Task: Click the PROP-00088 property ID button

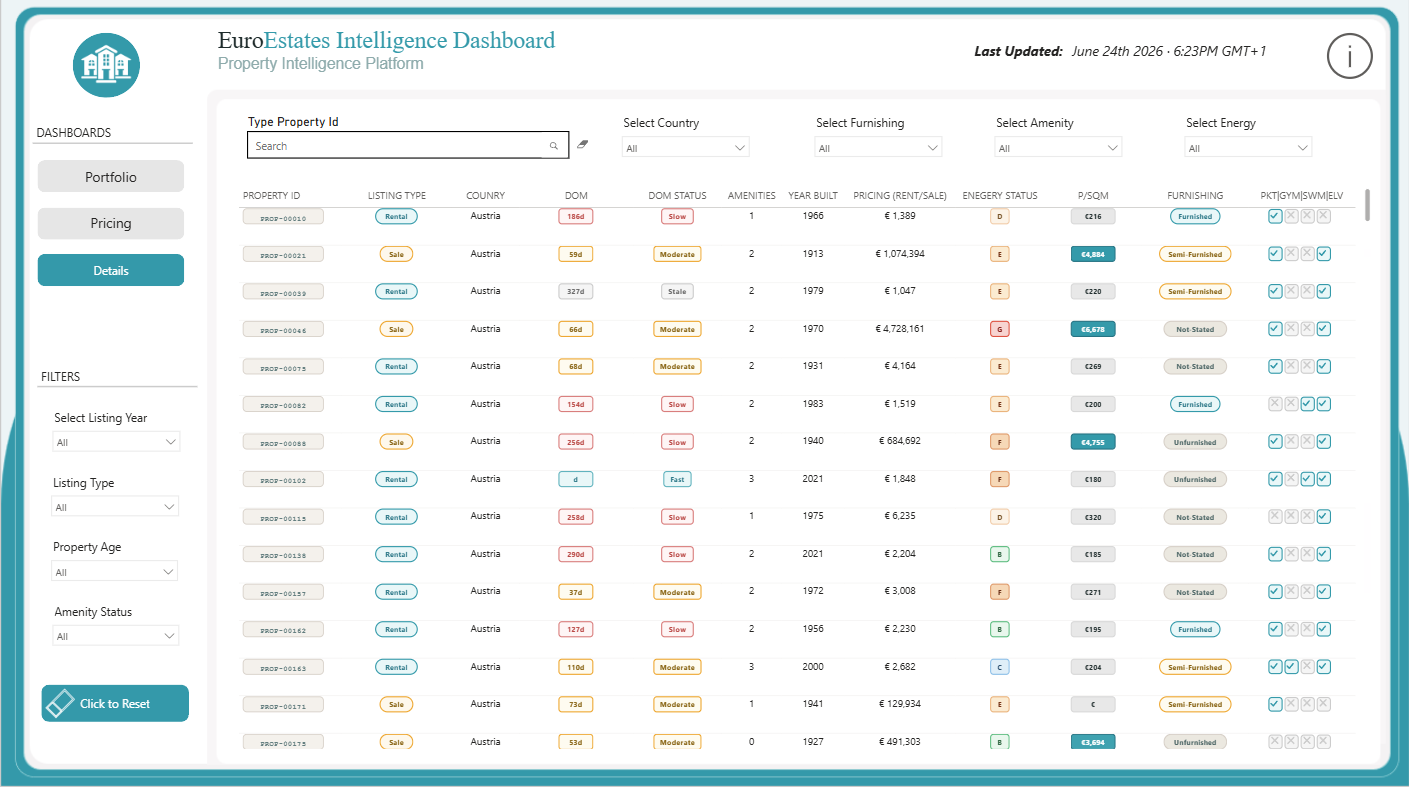Action: 283,442
